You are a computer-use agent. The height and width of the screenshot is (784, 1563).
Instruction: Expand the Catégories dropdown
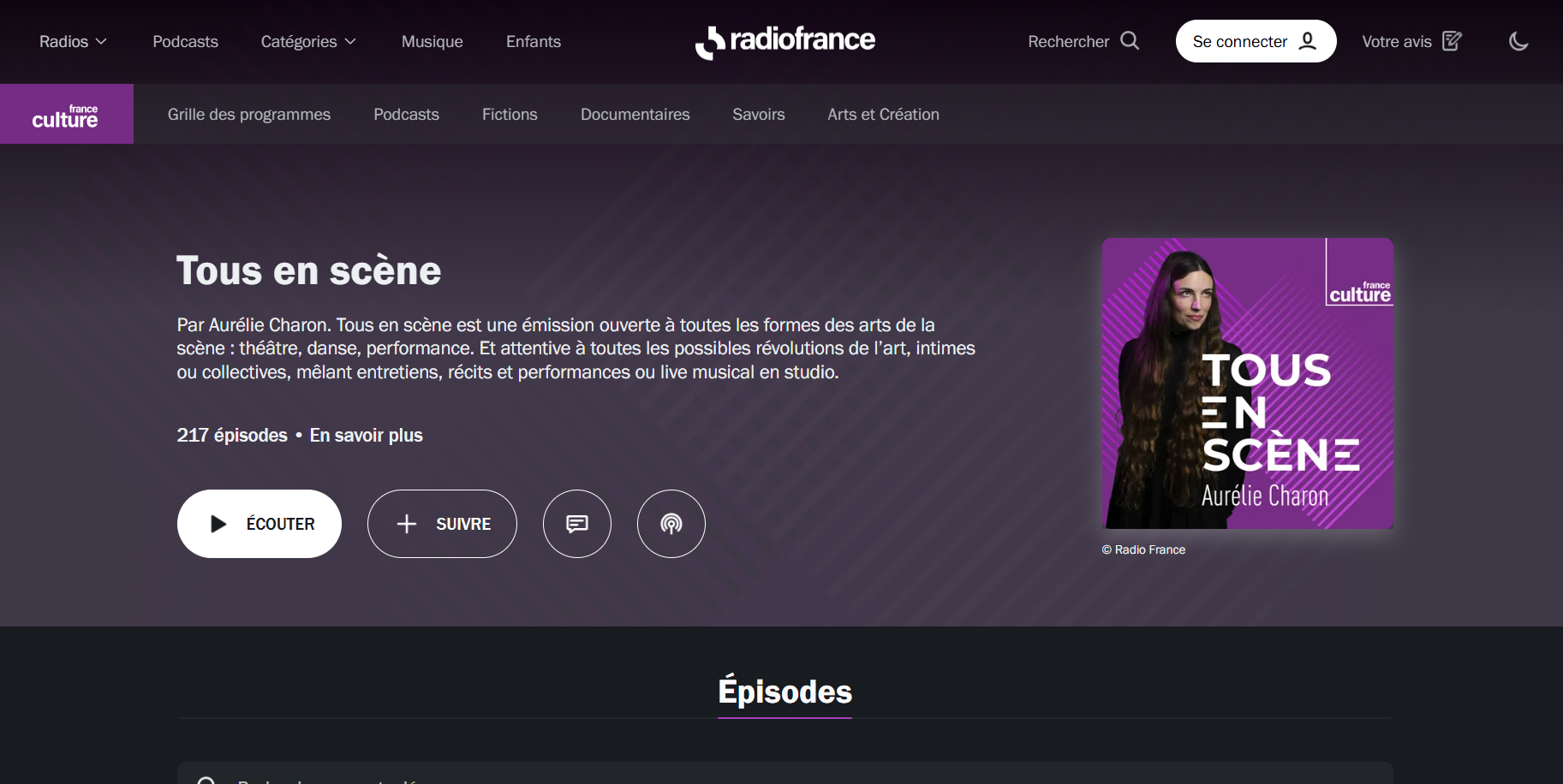(x=308, y=41)
